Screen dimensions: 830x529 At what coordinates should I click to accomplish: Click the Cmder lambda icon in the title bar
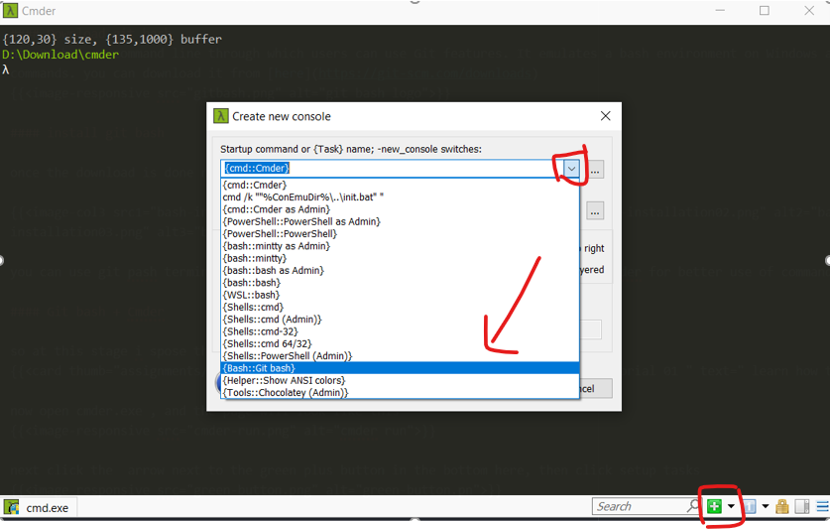(x=10, y=11)
